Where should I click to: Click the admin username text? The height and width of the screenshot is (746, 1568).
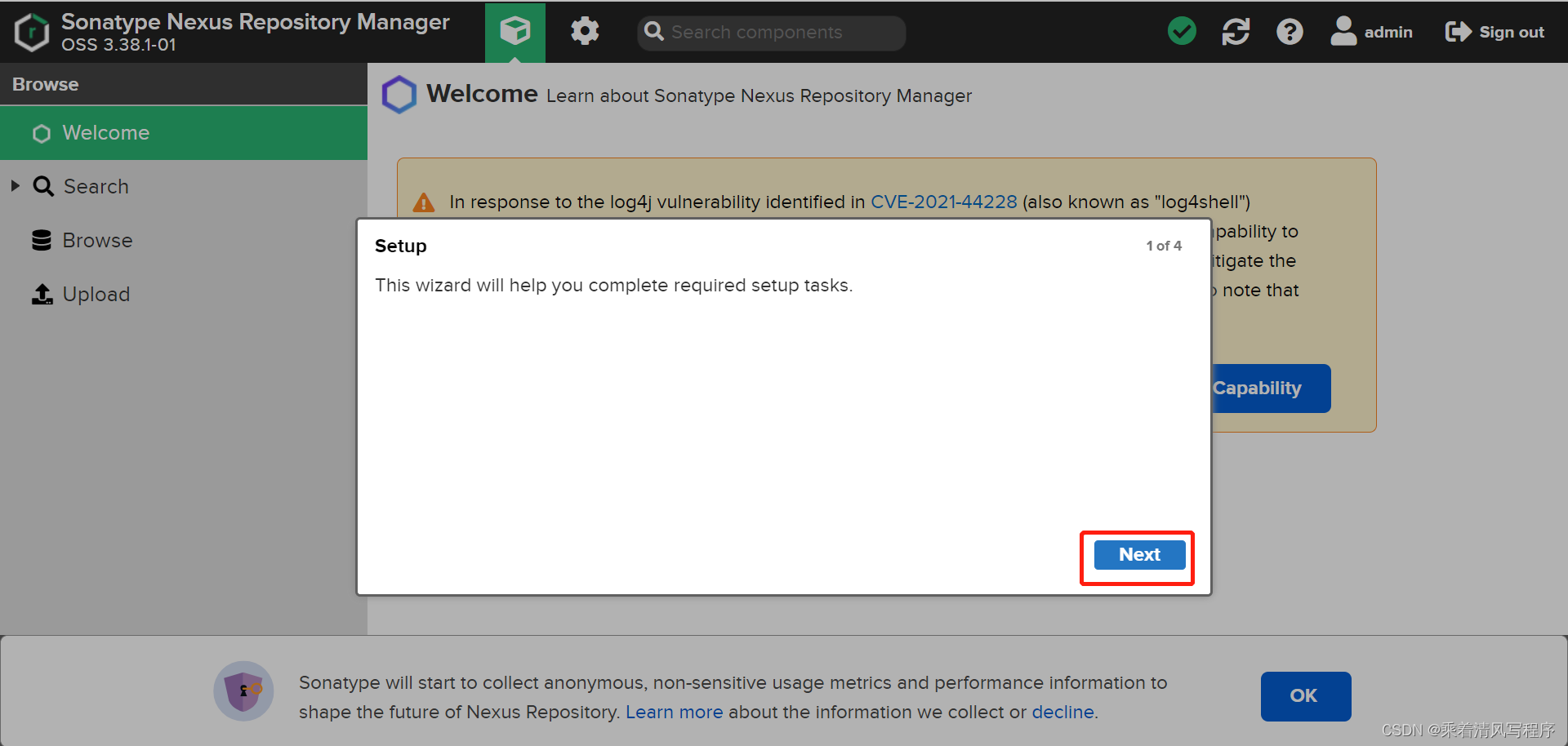[1388, 32]
